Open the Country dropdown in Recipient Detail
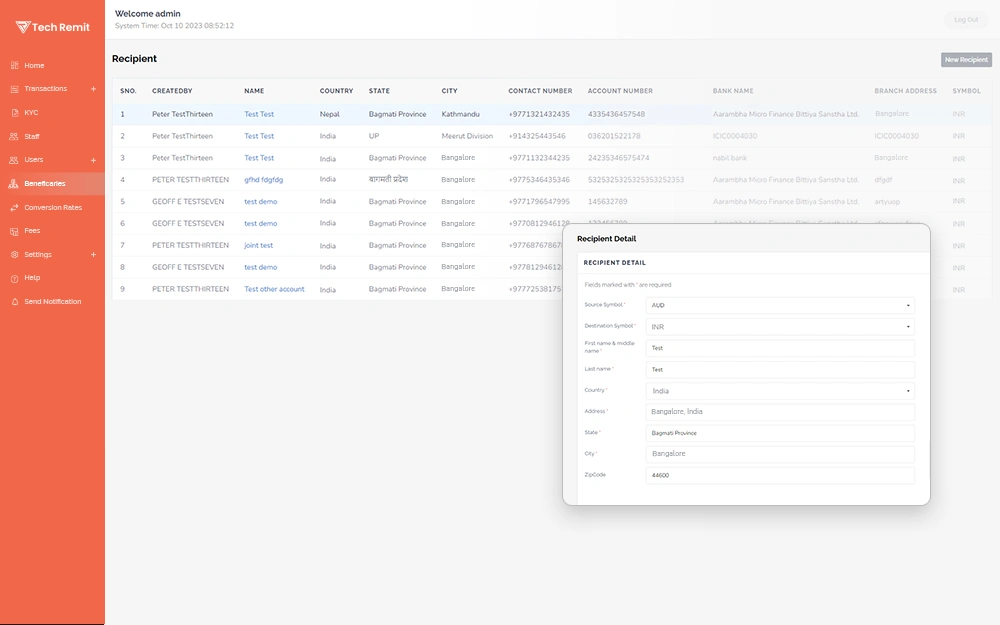 click(780, 391)
